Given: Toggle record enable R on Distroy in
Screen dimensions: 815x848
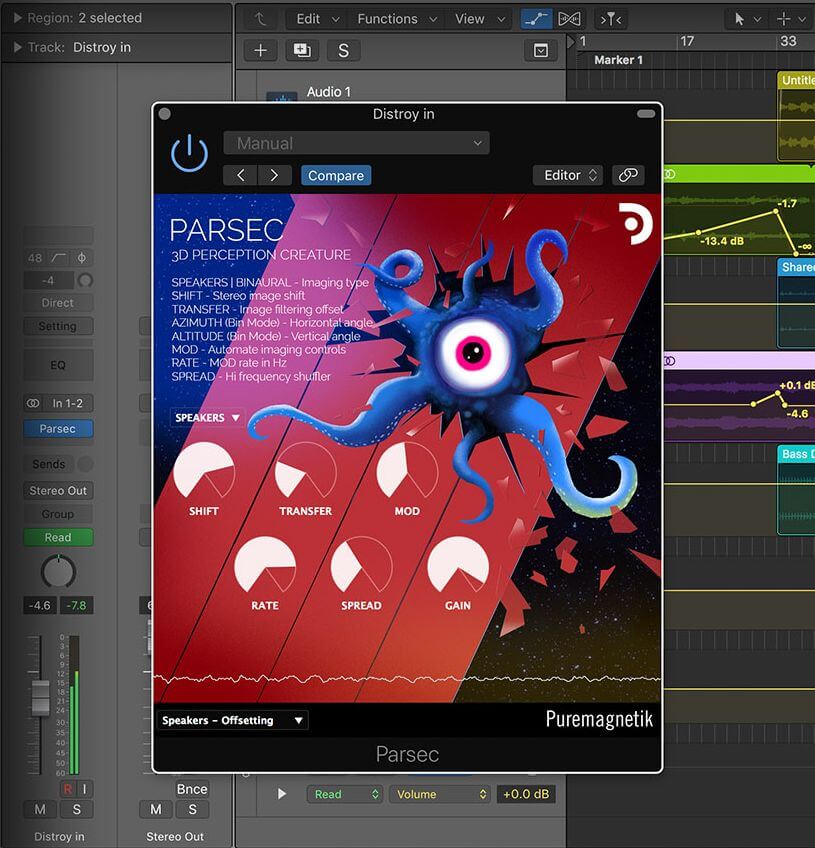Looking at the screenshot, I should pos(68,789).
